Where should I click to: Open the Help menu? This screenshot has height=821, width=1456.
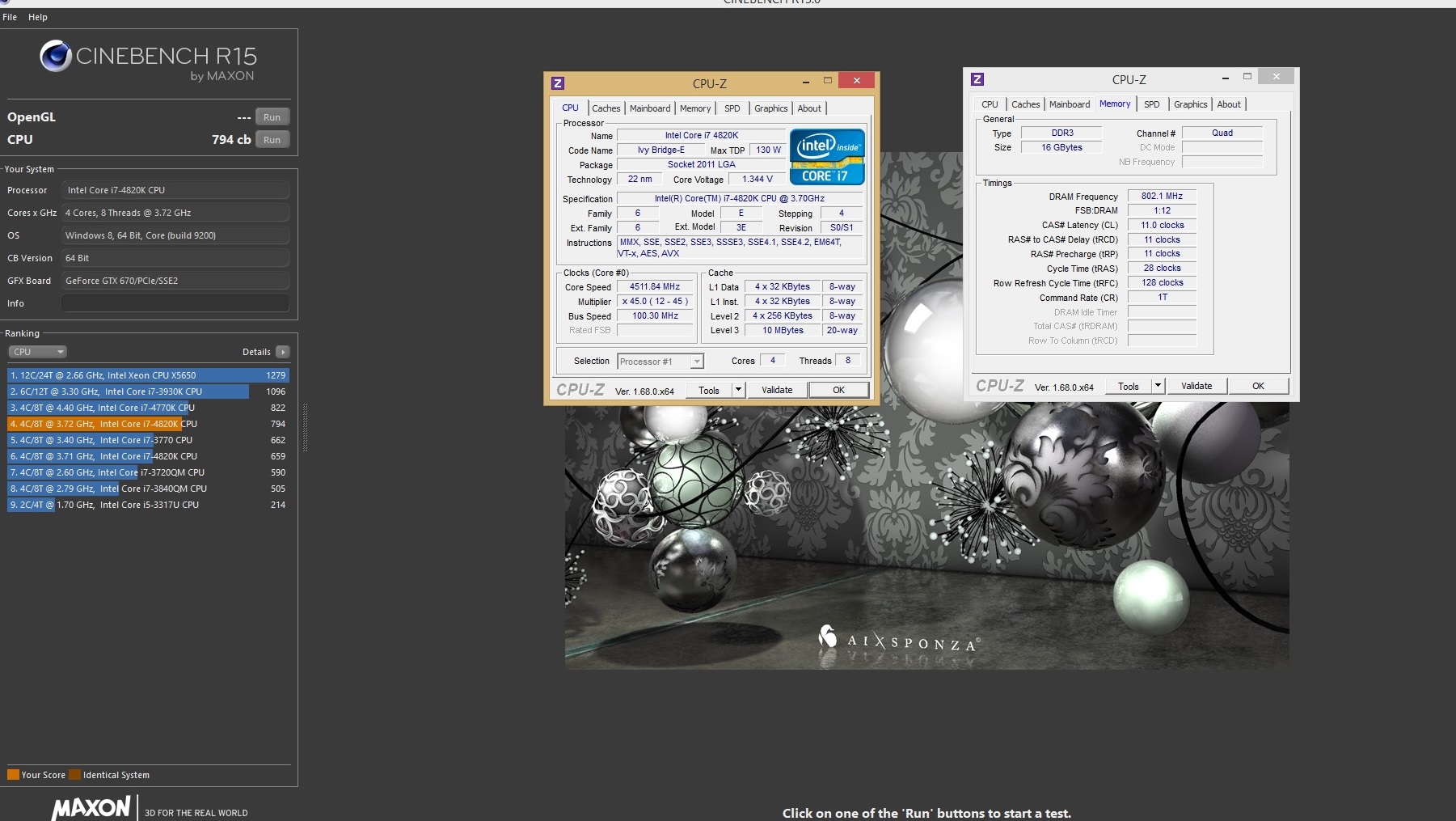tap(38, 17)
